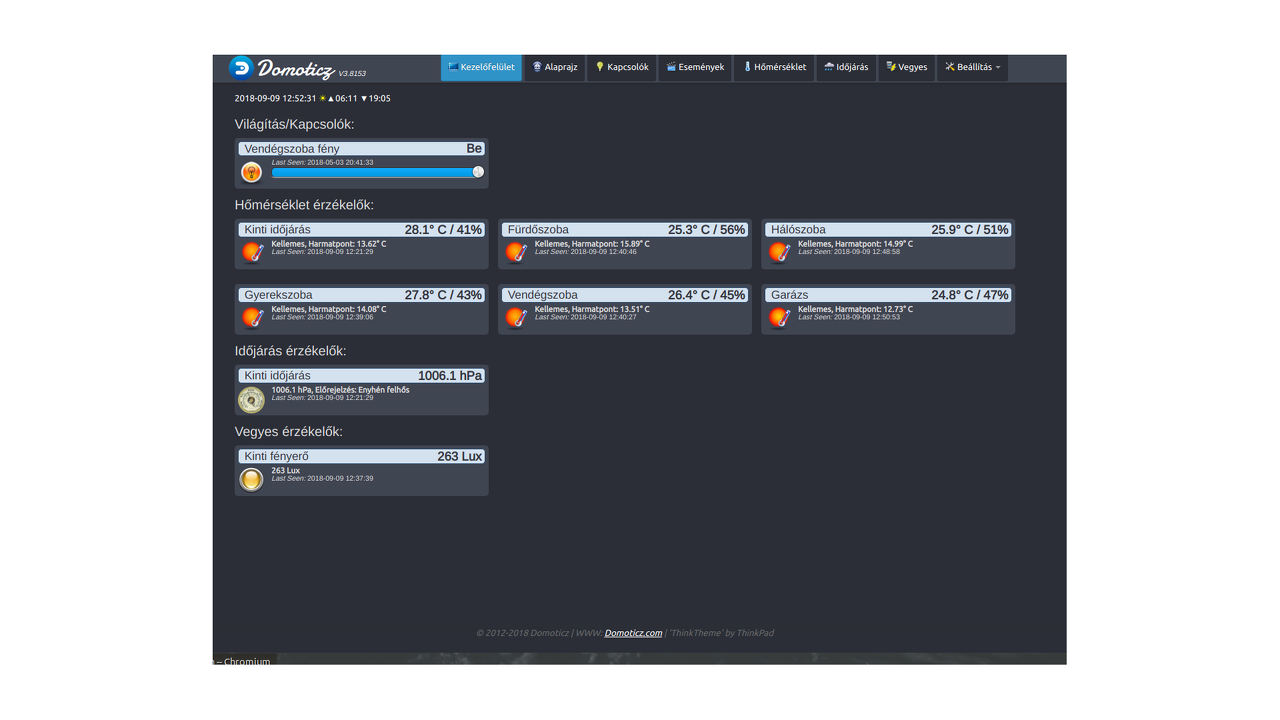Click the Kinti fényerő lux sensor icon
The width and height of the screenshot is (1280, 720).
(x=251, y=480)
